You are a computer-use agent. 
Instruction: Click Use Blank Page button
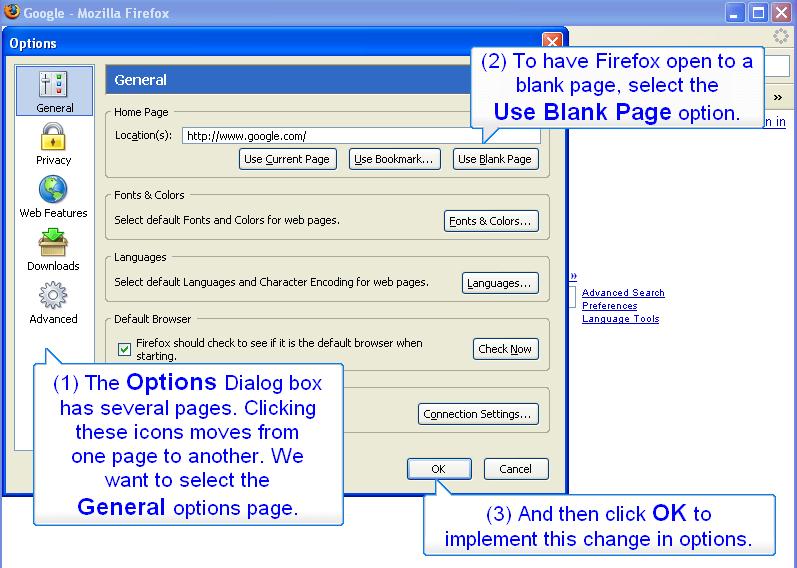coord(495,159)
